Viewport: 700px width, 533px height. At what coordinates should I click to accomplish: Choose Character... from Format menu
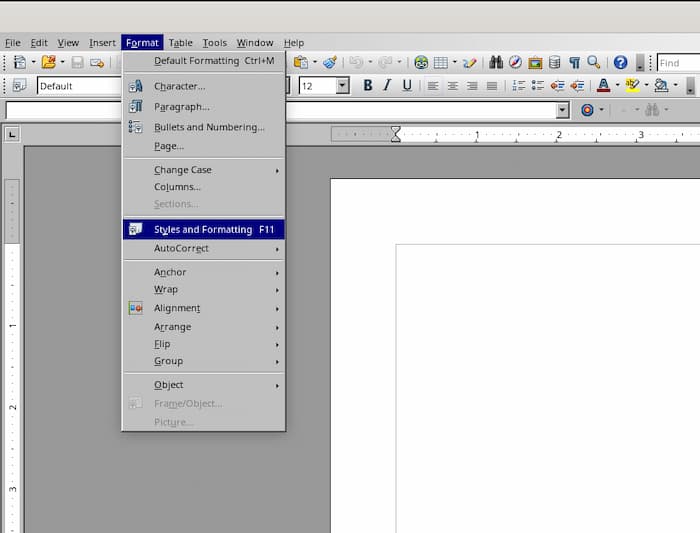tap(204, 86)
